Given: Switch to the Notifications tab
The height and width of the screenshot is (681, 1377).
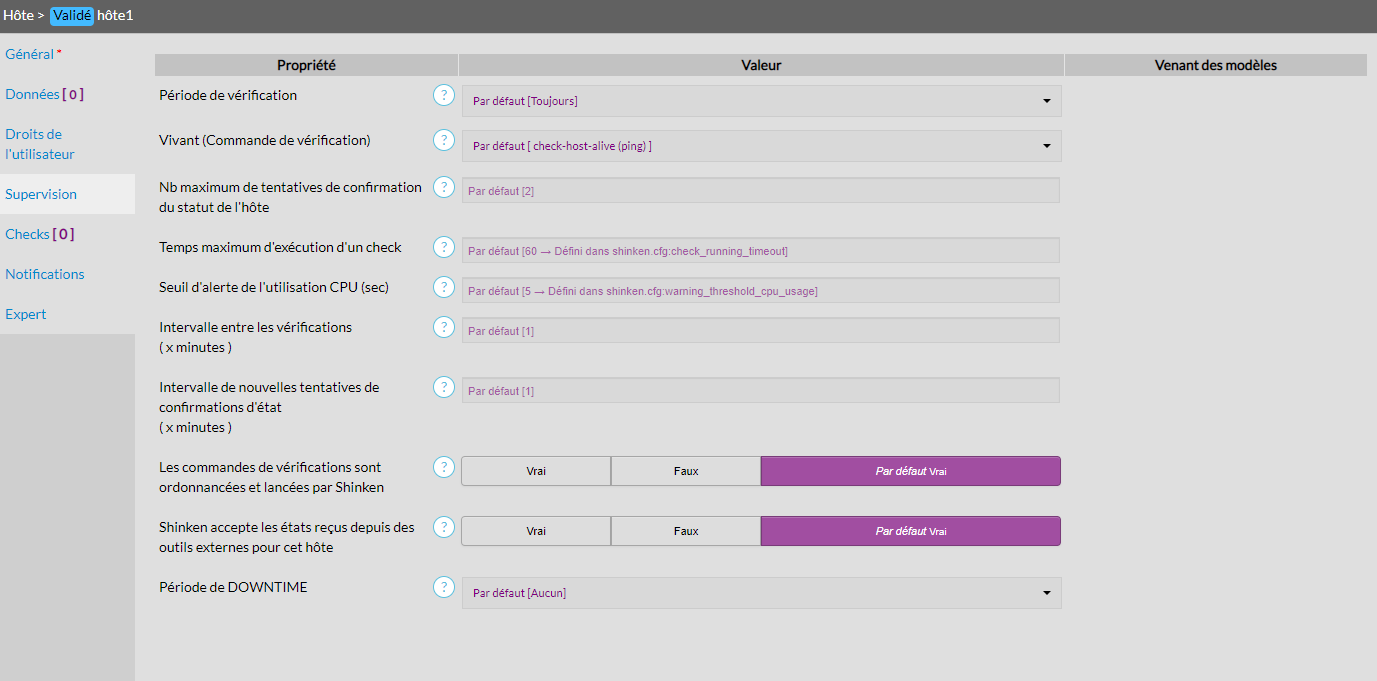Looking at the screenshot, I should (x=45, y=274).
